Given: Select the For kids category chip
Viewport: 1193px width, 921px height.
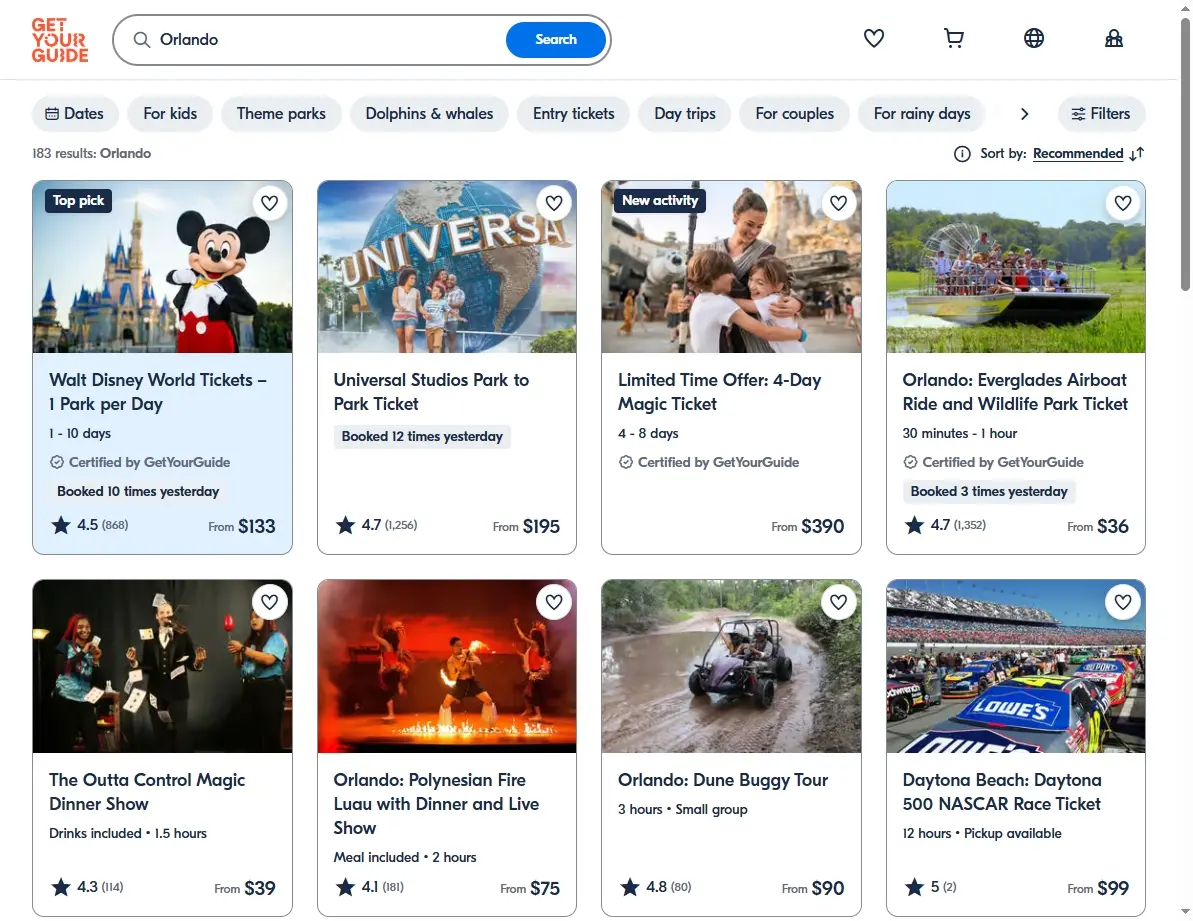Looking at the screenshot, I should (x=170, y=114).
